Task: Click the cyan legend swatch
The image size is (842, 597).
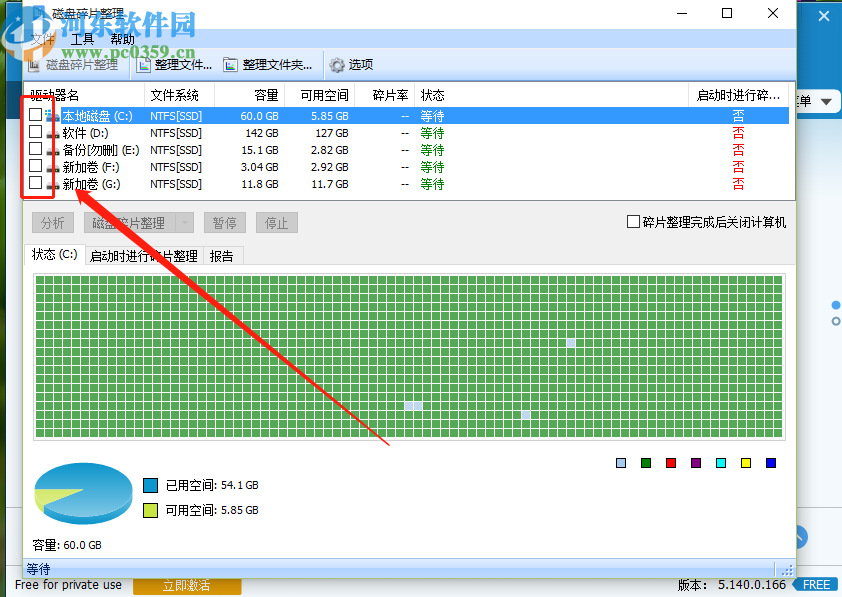Action: pos(721,463)
